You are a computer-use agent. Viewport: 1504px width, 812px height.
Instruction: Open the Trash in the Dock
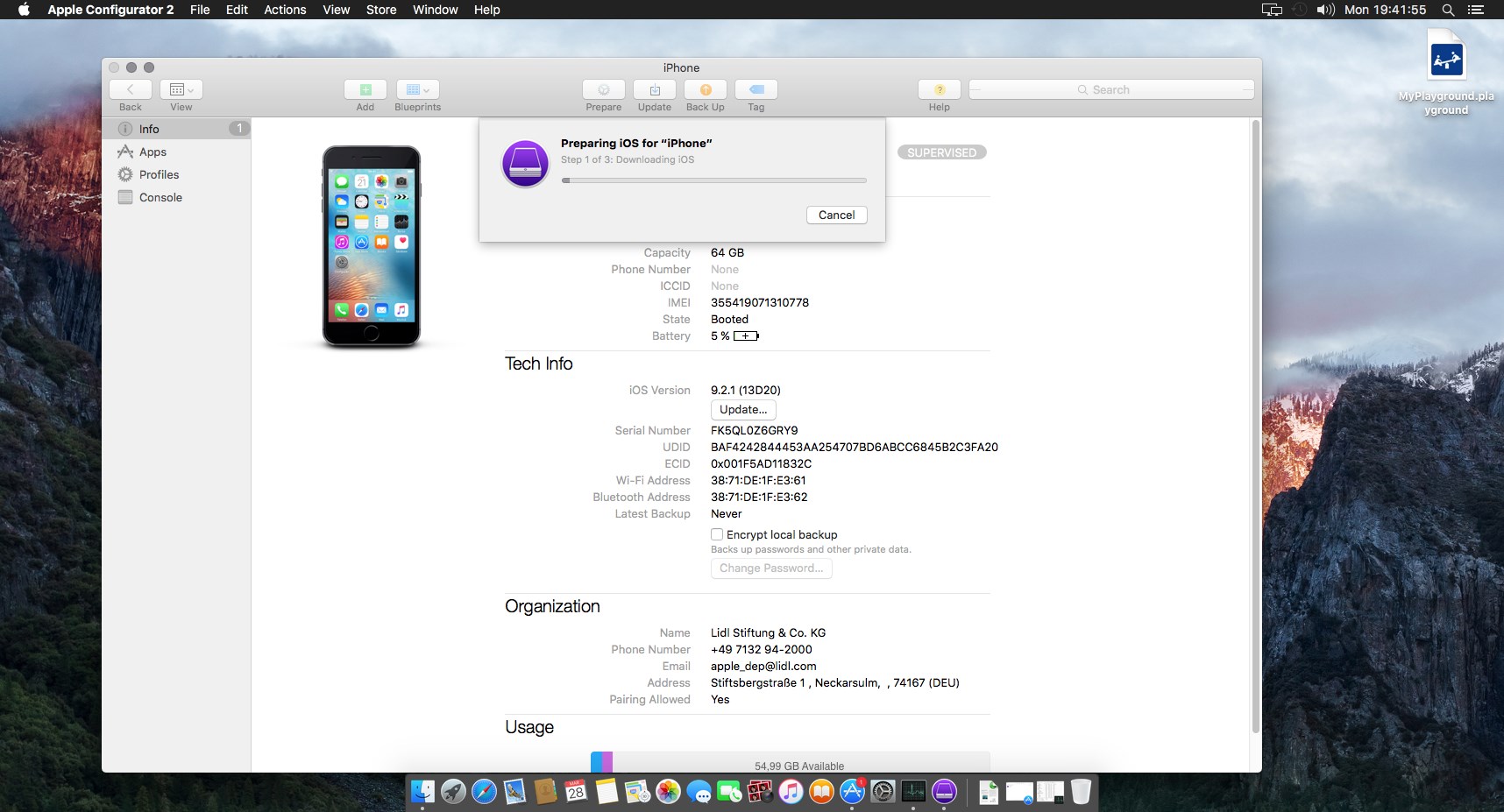click(x=1081, y=792)
